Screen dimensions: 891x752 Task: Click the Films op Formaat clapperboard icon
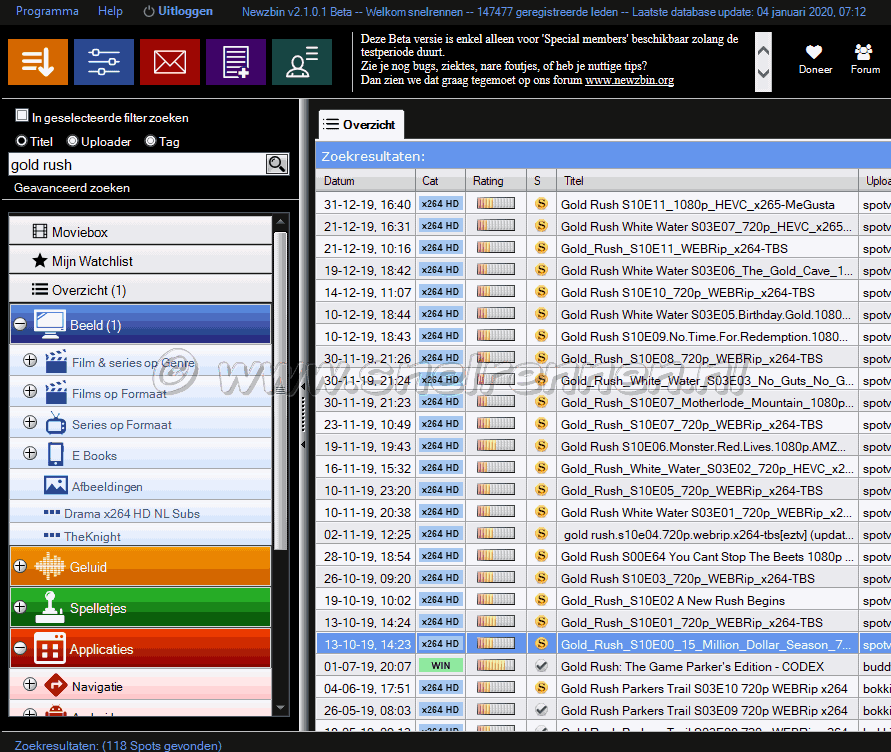click(56, 392)
